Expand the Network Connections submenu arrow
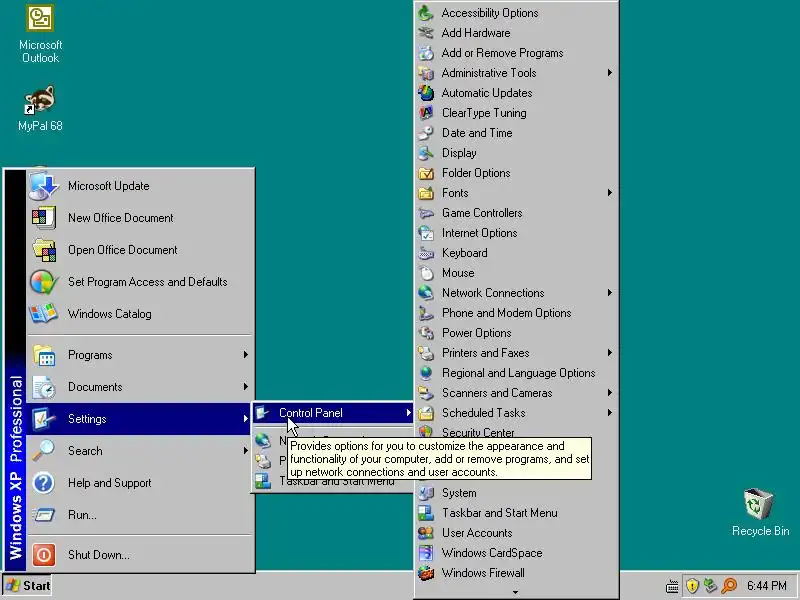 pyautogui.click(x=610, y=292)
